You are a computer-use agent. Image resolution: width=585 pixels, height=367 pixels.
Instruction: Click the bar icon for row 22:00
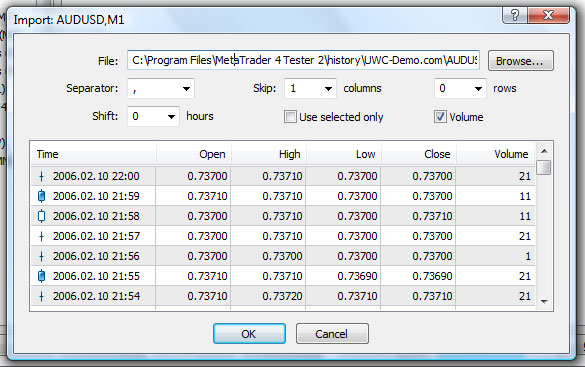click(x=41, y=176)
